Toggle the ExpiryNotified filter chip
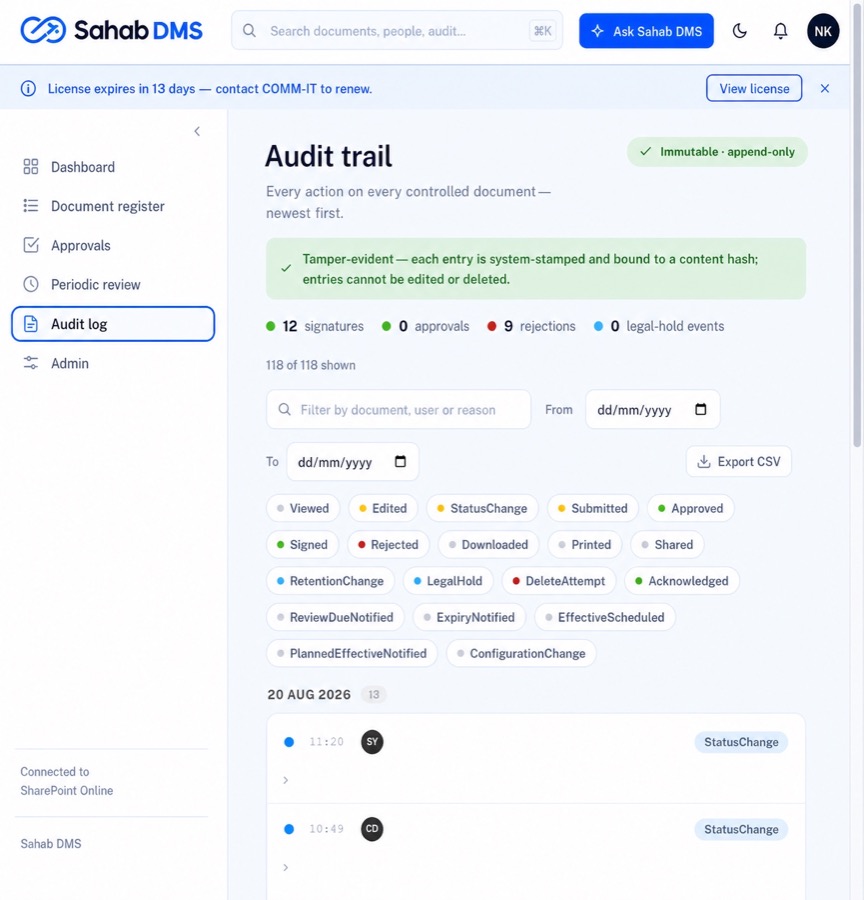Viewport: 864px width, 900px height. pyautogui.click(x=469, y=617)
